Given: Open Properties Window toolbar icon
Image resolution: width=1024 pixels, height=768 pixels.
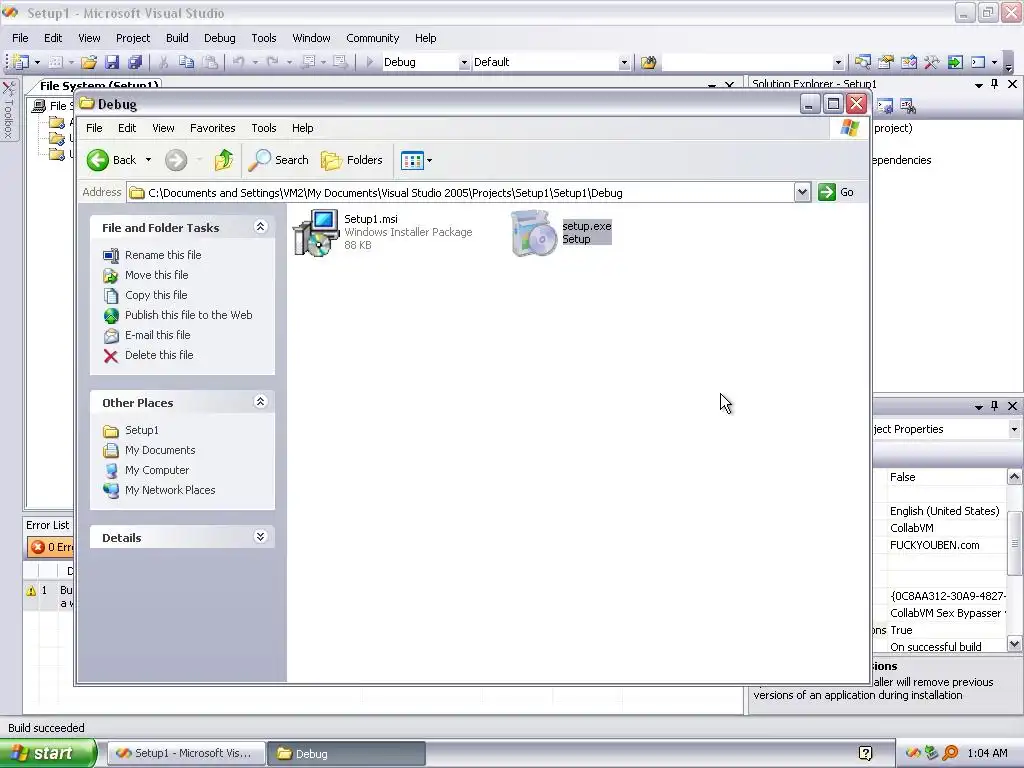Looking at the screenshot, I should tap(886, 62).
